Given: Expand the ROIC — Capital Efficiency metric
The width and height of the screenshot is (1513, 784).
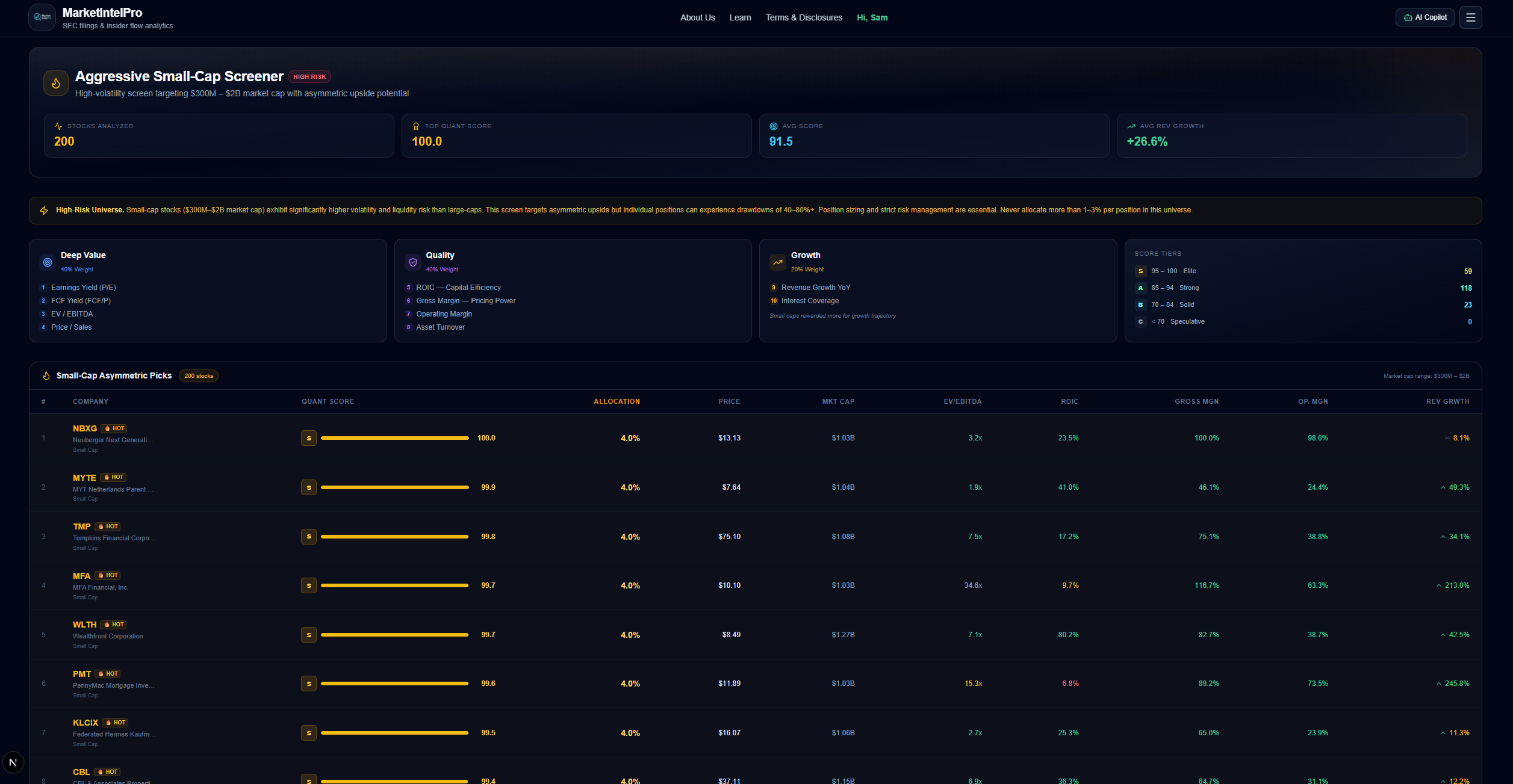Looking at the screenshot, I should (459, 287).
